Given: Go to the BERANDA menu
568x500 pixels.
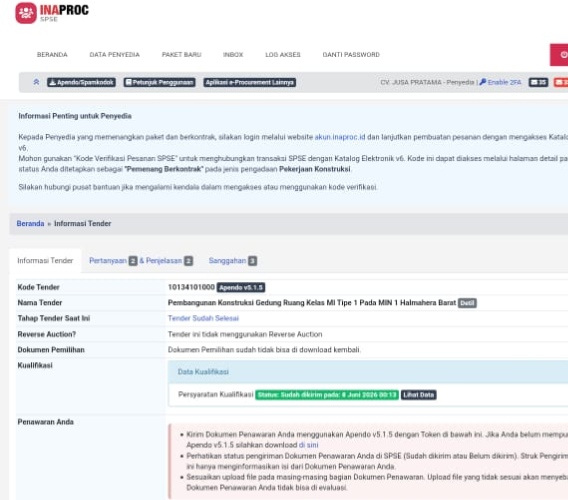Looking at the screenshot, I should click(52, 55).
